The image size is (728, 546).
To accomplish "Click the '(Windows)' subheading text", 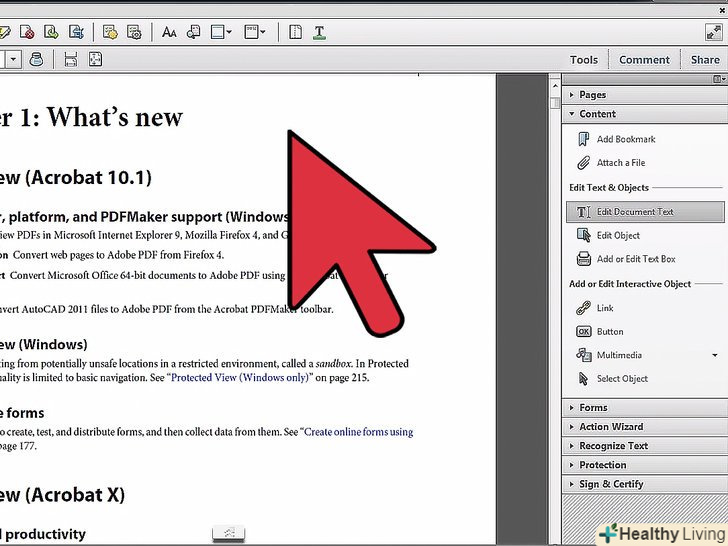I will click(55, 344).
